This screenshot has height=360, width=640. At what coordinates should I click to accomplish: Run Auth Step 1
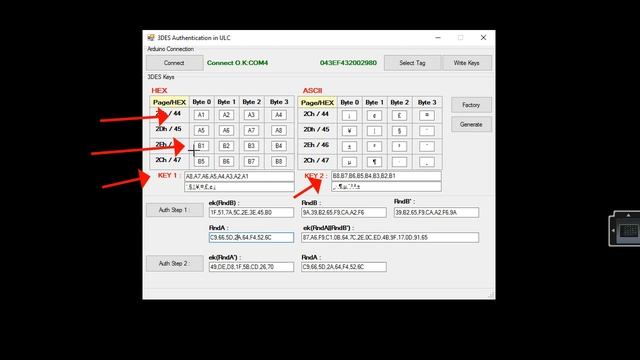pos(174,210)
